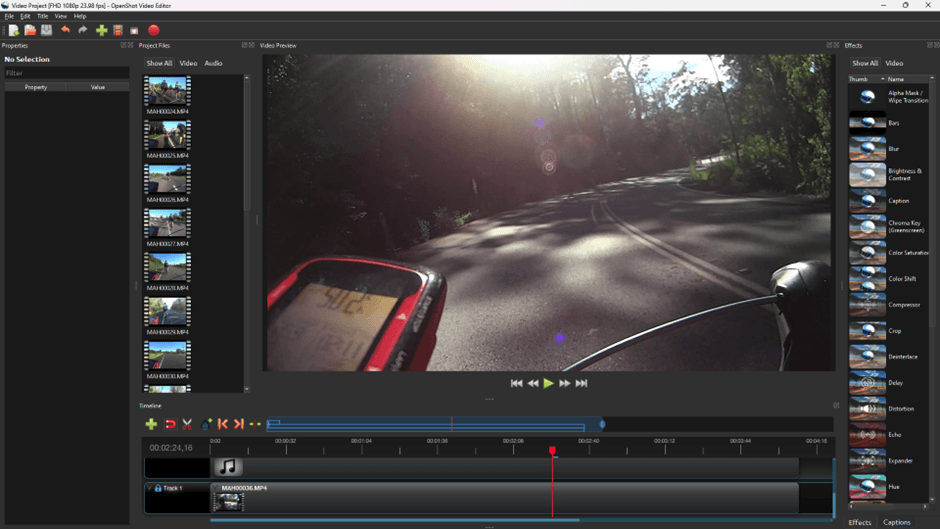
Task: Toggle the lock icon on Track 1
Action: click(x=158, y=488)
